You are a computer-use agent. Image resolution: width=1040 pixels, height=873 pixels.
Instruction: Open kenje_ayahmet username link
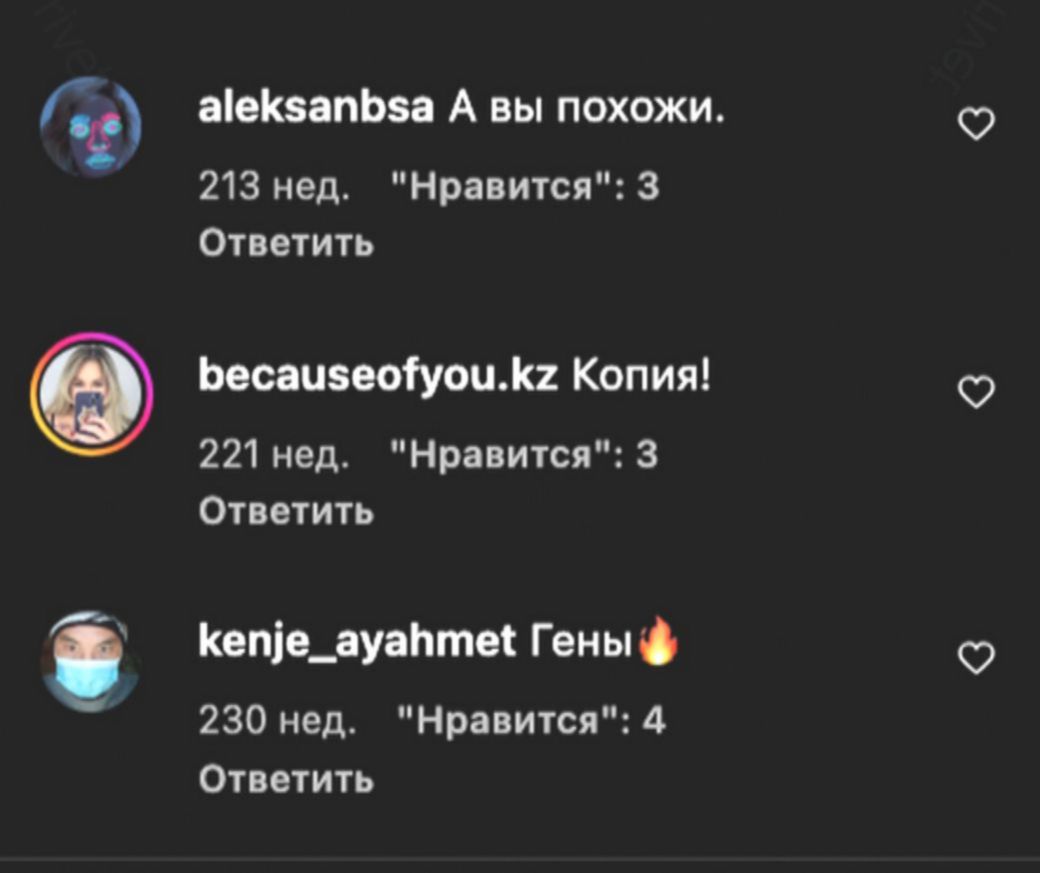click(358, 642)
